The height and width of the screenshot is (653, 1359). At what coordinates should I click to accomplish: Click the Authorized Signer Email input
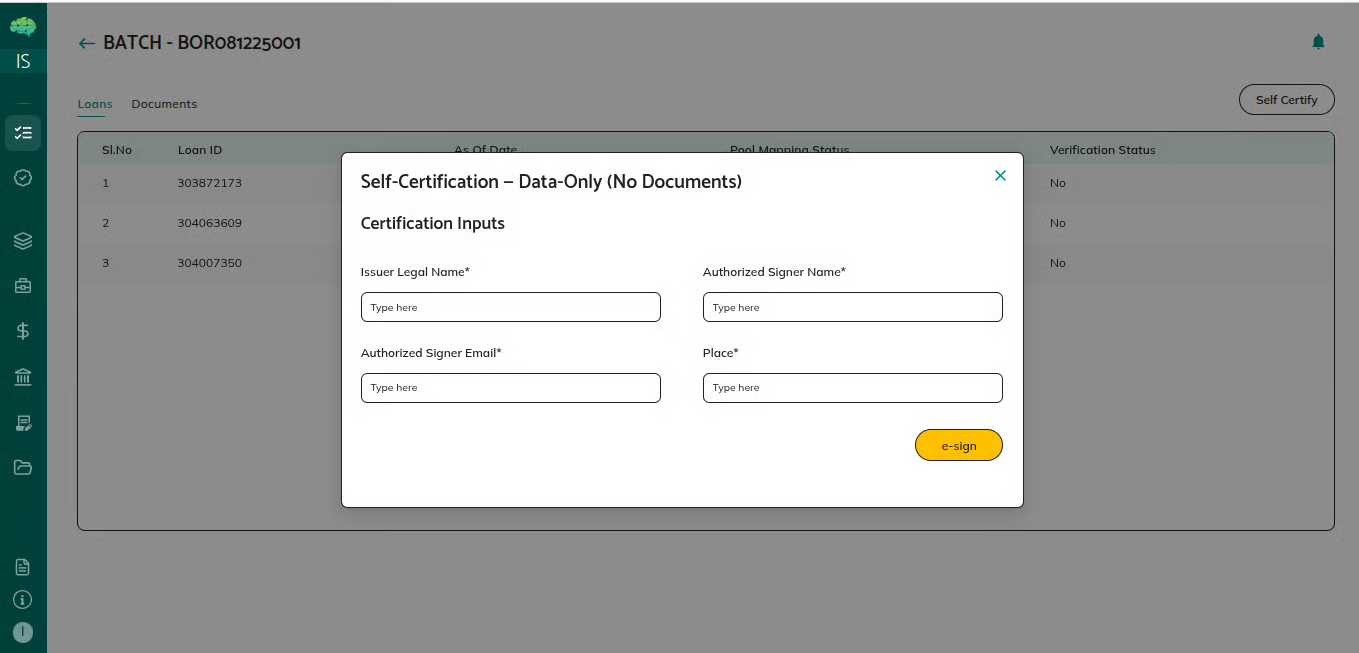click(510, 388)
